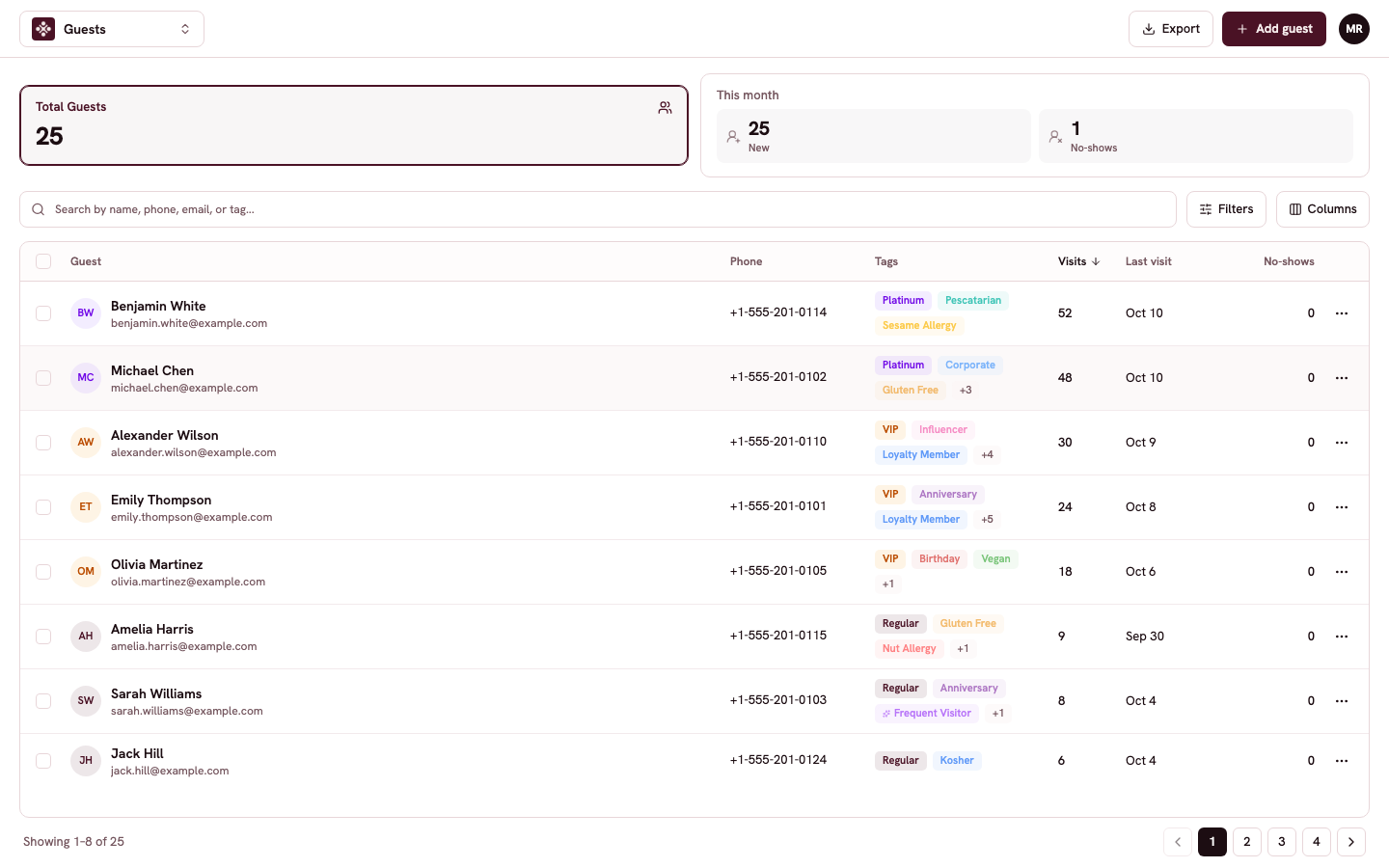Image resolution: width=1389 pixels, height=868 pixels.
Task: Open actions menu for Amelia Harris
Action: tap(1342, 637)
